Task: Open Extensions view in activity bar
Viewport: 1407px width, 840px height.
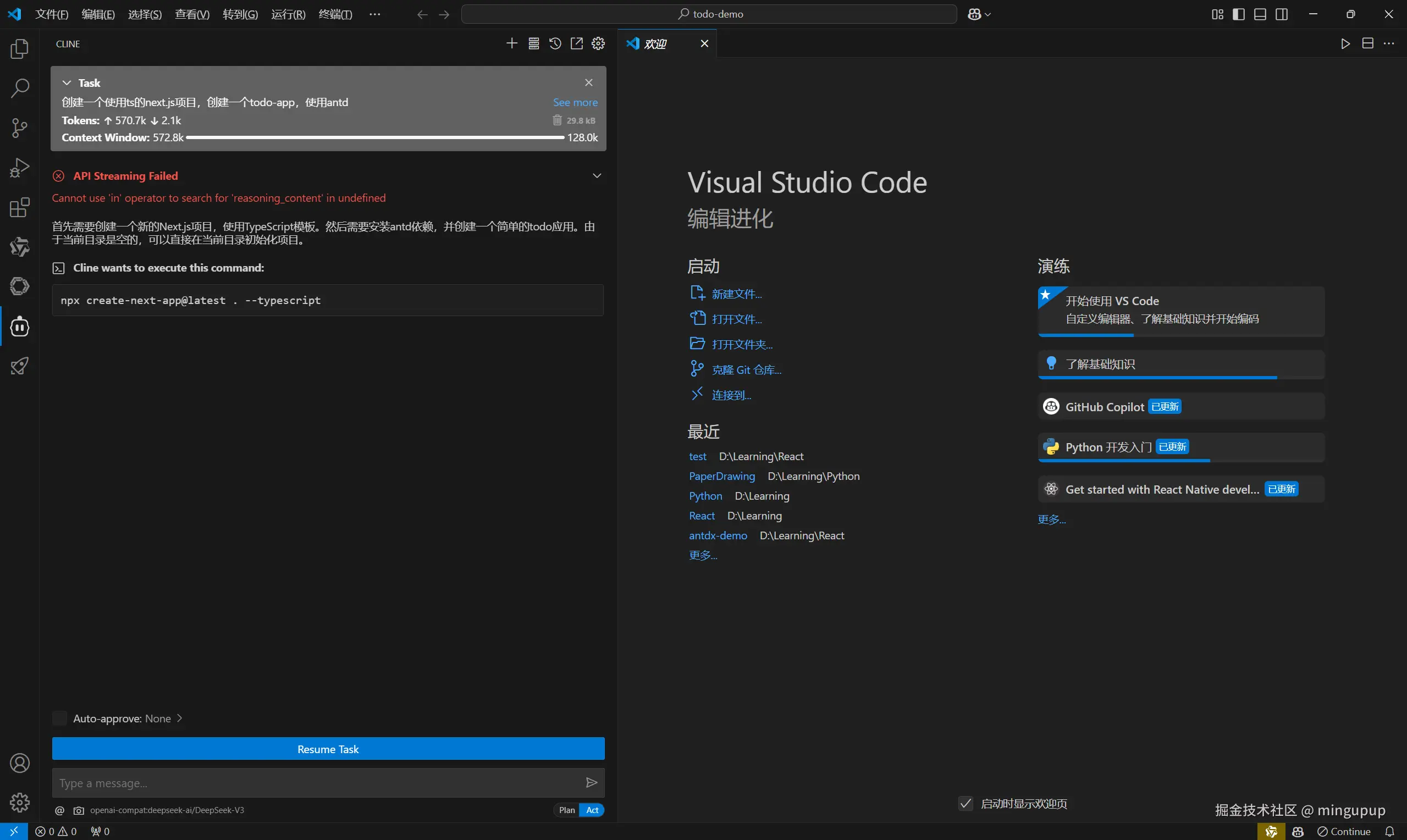Action: 20,207
